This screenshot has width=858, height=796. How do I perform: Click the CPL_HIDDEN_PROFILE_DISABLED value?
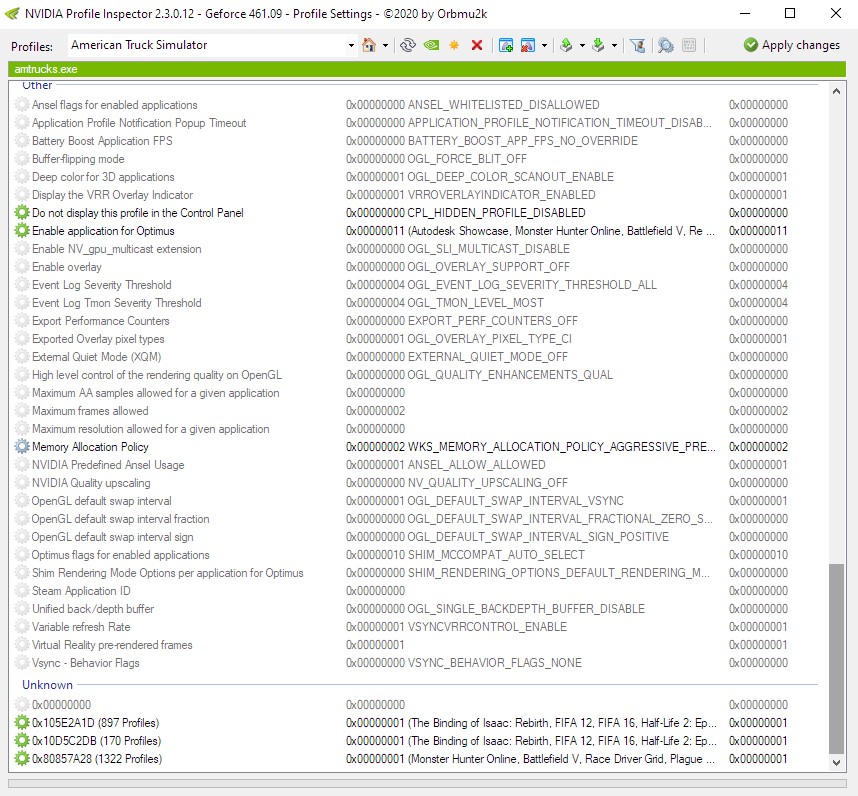[496, 213]
